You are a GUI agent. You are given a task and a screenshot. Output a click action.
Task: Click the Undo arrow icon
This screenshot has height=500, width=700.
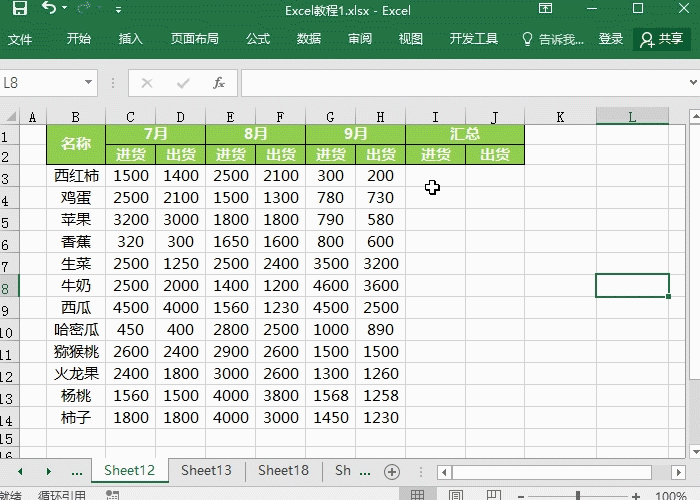pos(49,10)
